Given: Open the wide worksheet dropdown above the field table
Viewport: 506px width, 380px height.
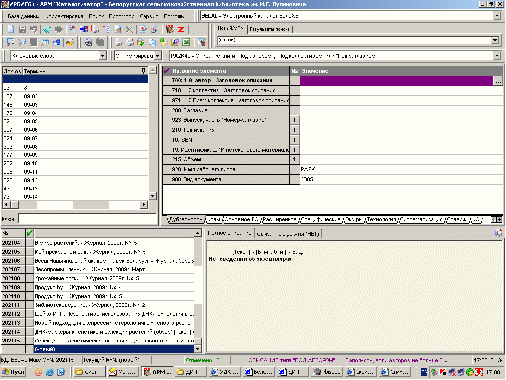Looking at the screenshot, I should [x=497, y=56].
